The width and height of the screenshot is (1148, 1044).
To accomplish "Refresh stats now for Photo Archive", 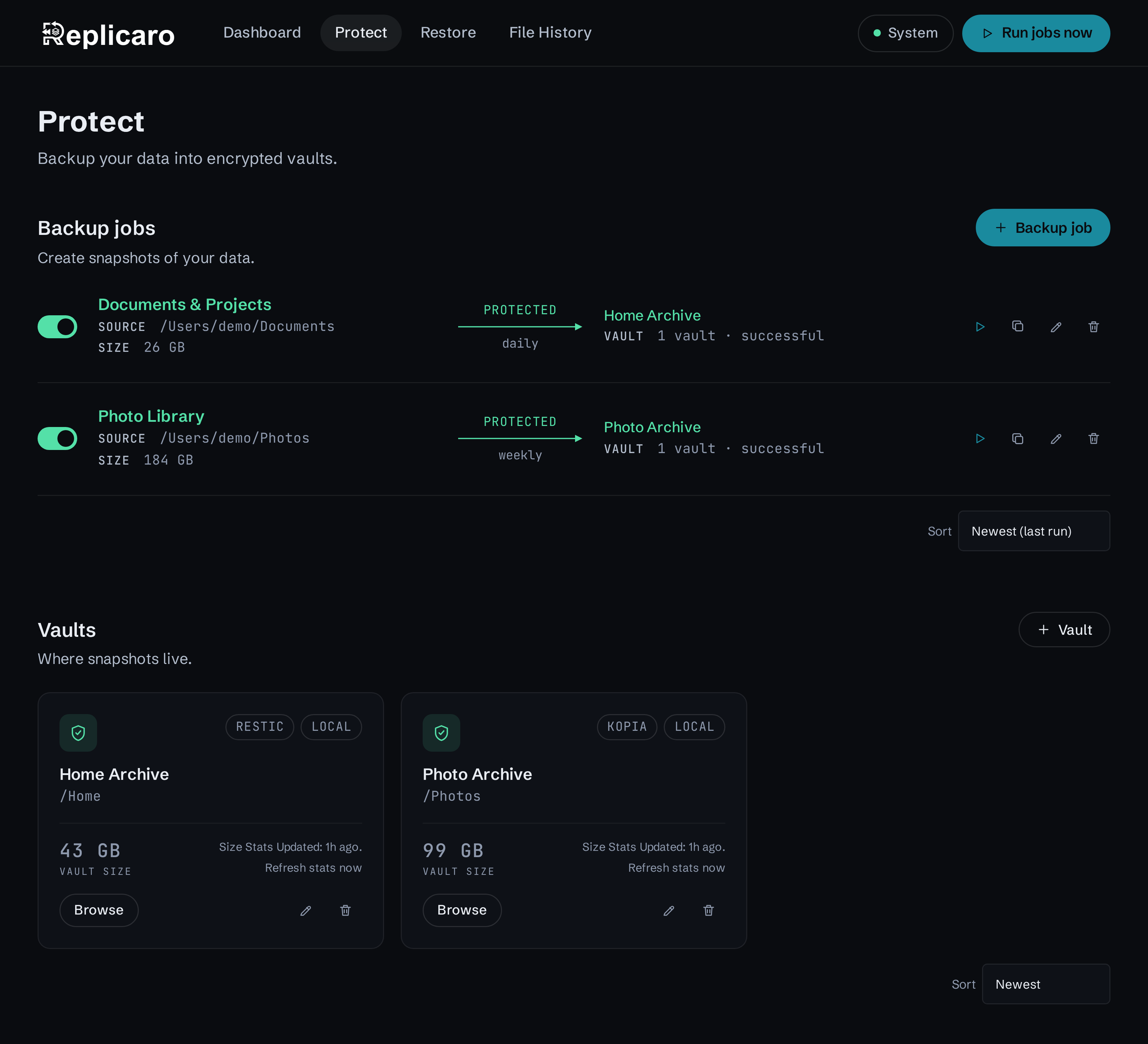I will (x=677, y=868).
